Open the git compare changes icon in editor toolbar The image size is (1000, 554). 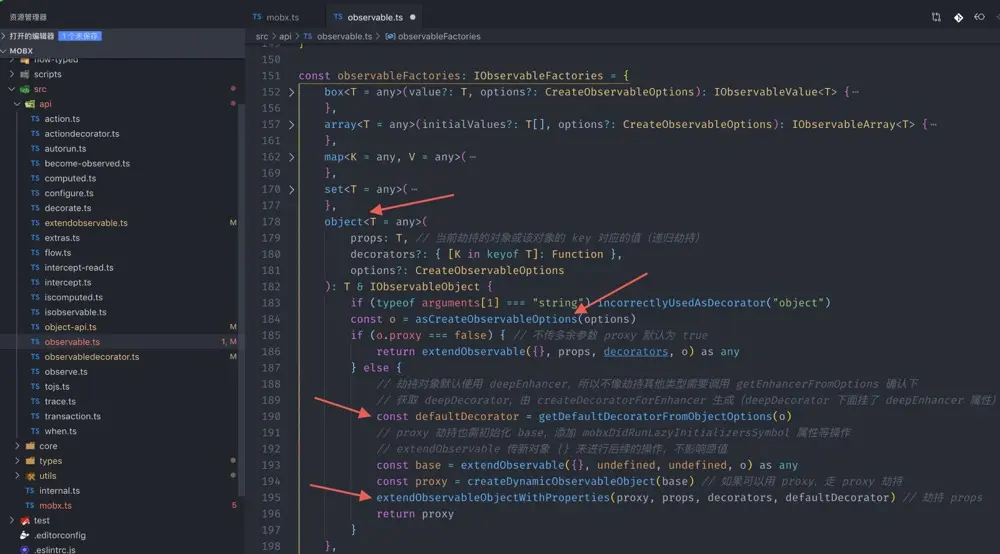click(x=936, y=17)
